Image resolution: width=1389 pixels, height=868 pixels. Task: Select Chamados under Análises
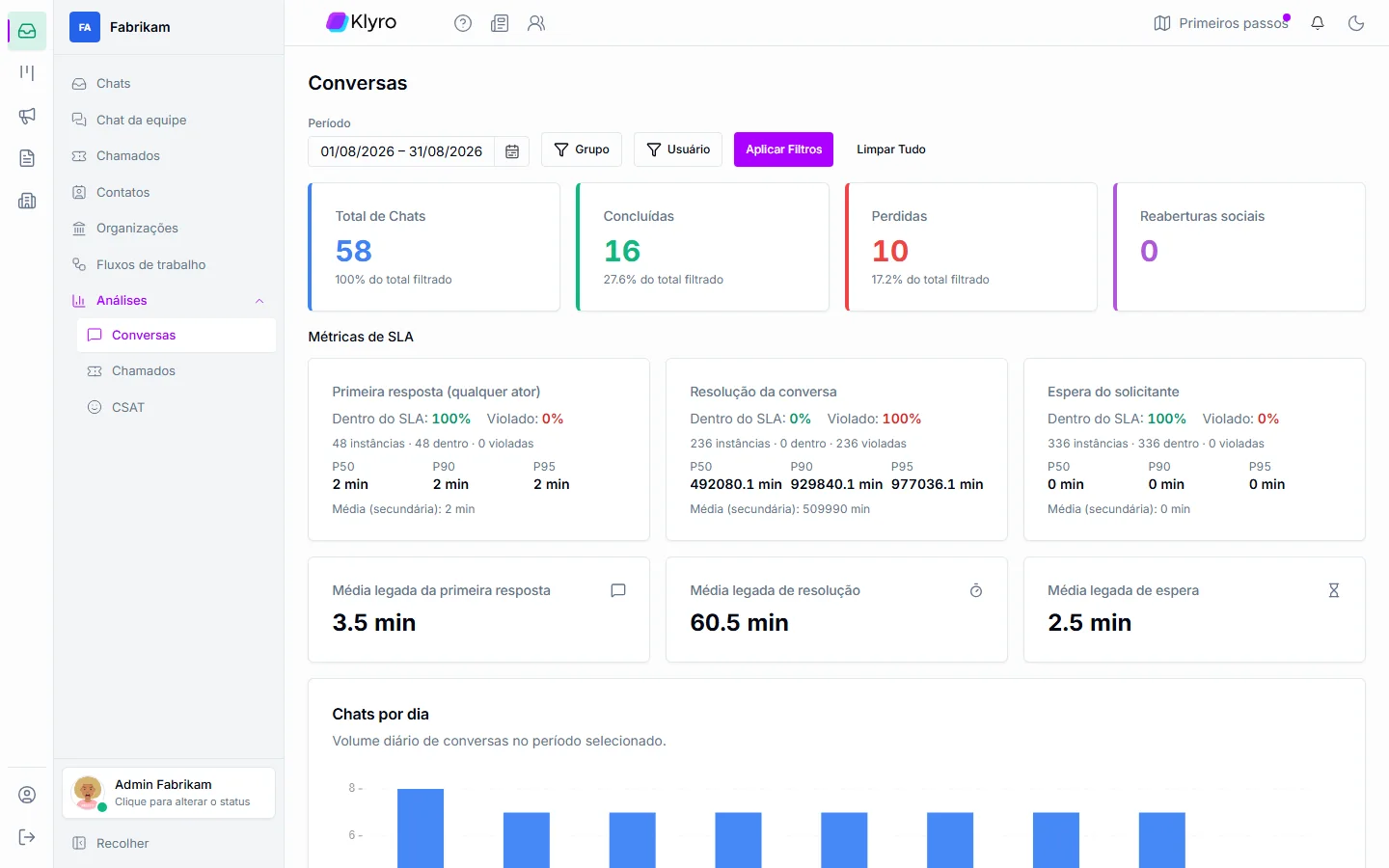coord(177,371)
